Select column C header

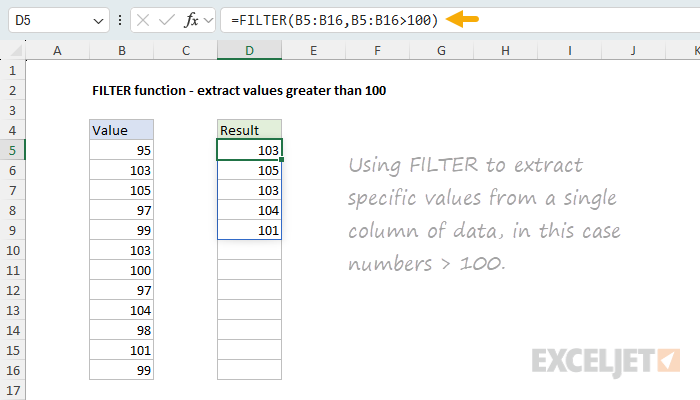point(186,50)
